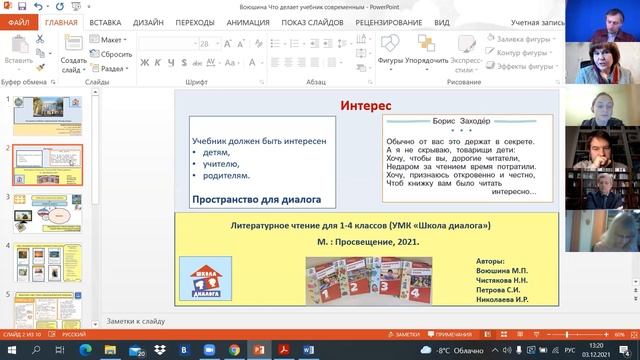Click normal view icon in status bar

[488, 334]
